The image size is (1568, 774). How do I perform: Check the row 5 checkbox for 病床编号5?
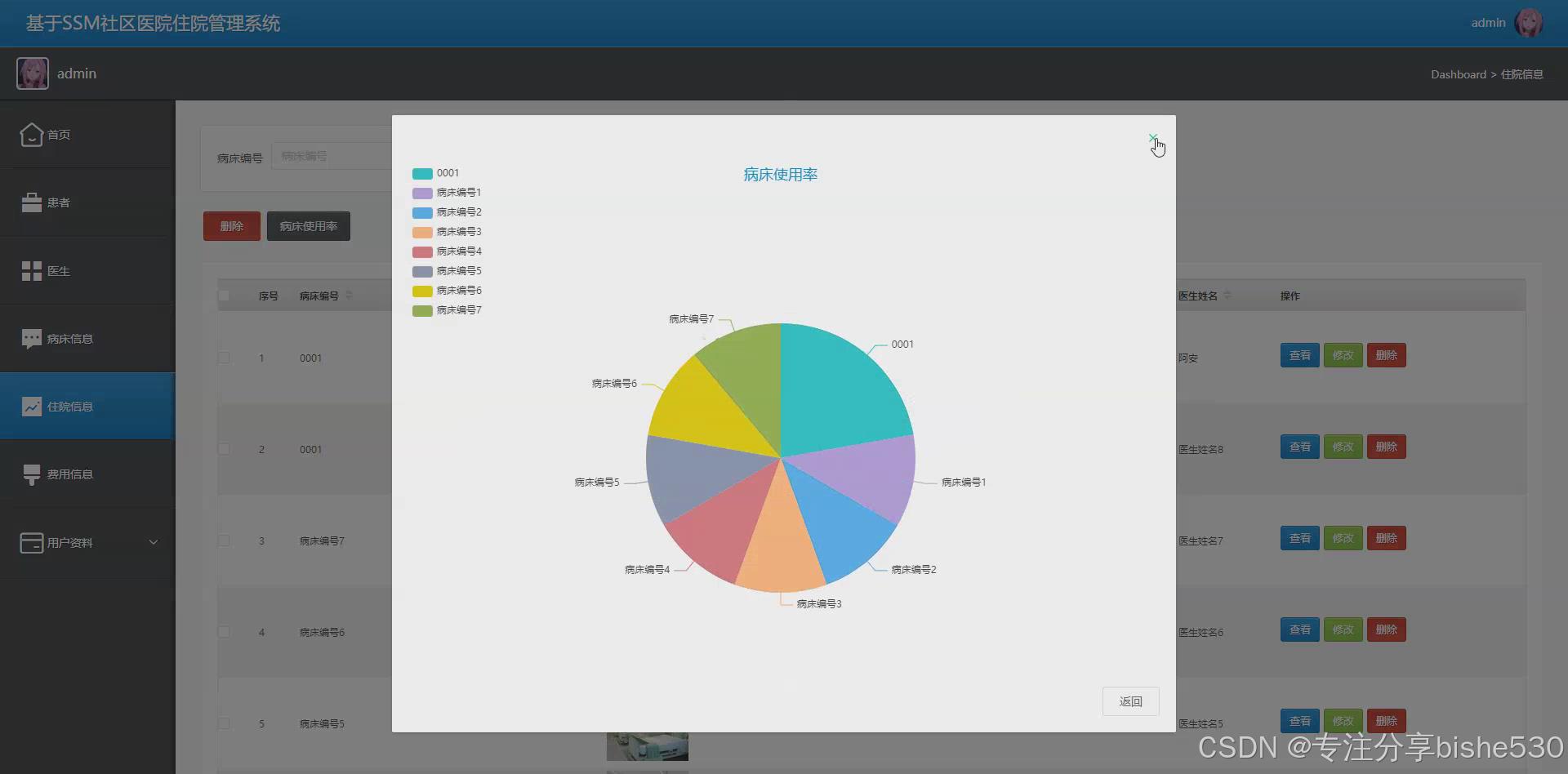(224, 723)
